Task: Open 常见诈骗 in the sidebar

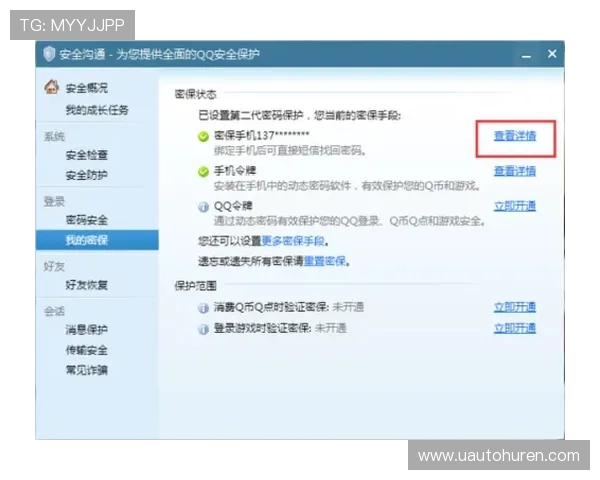Action: click(x=86, y=370)
